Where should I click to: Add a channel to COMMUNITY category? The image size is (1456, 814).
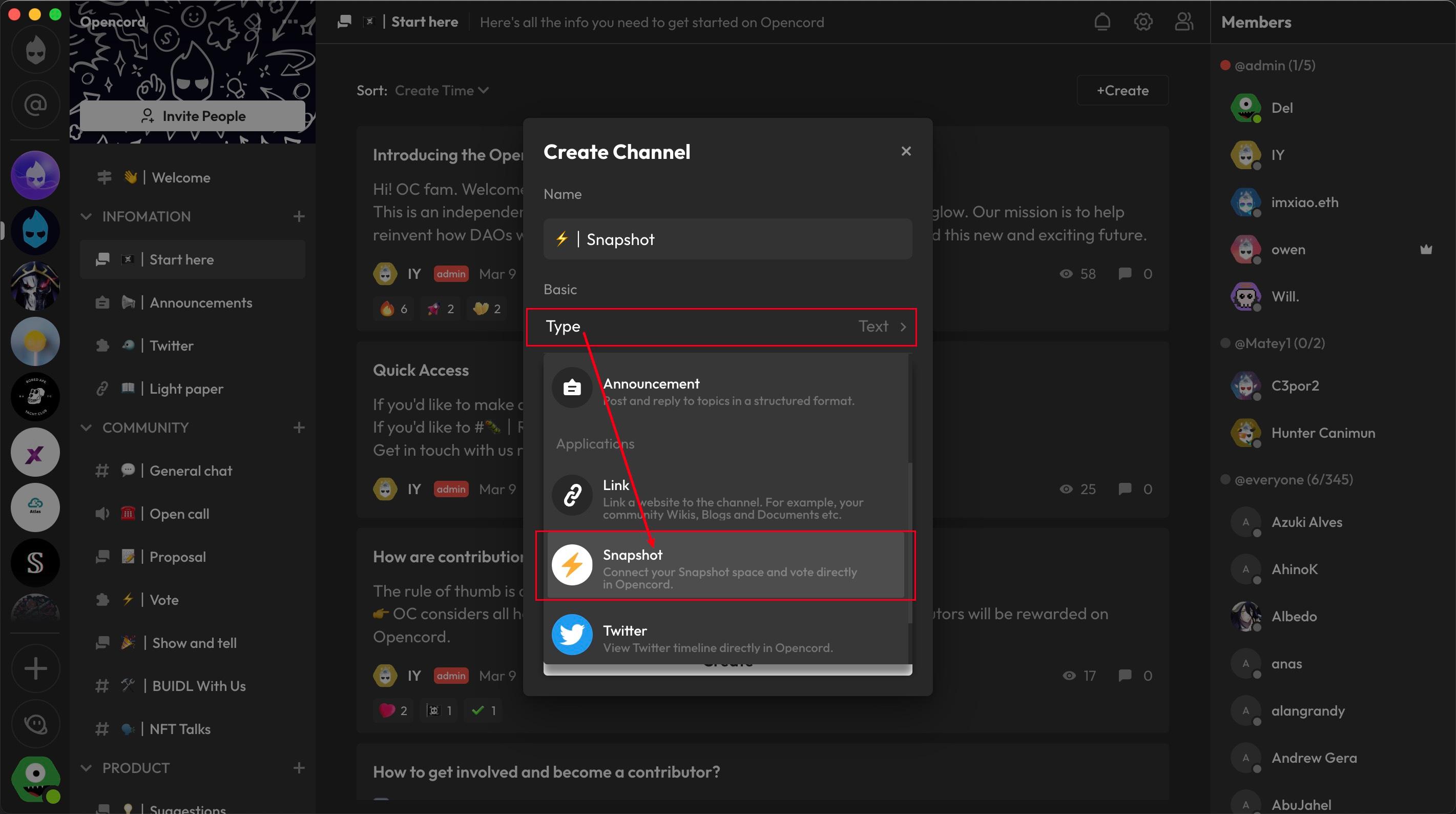click(299, 428)
